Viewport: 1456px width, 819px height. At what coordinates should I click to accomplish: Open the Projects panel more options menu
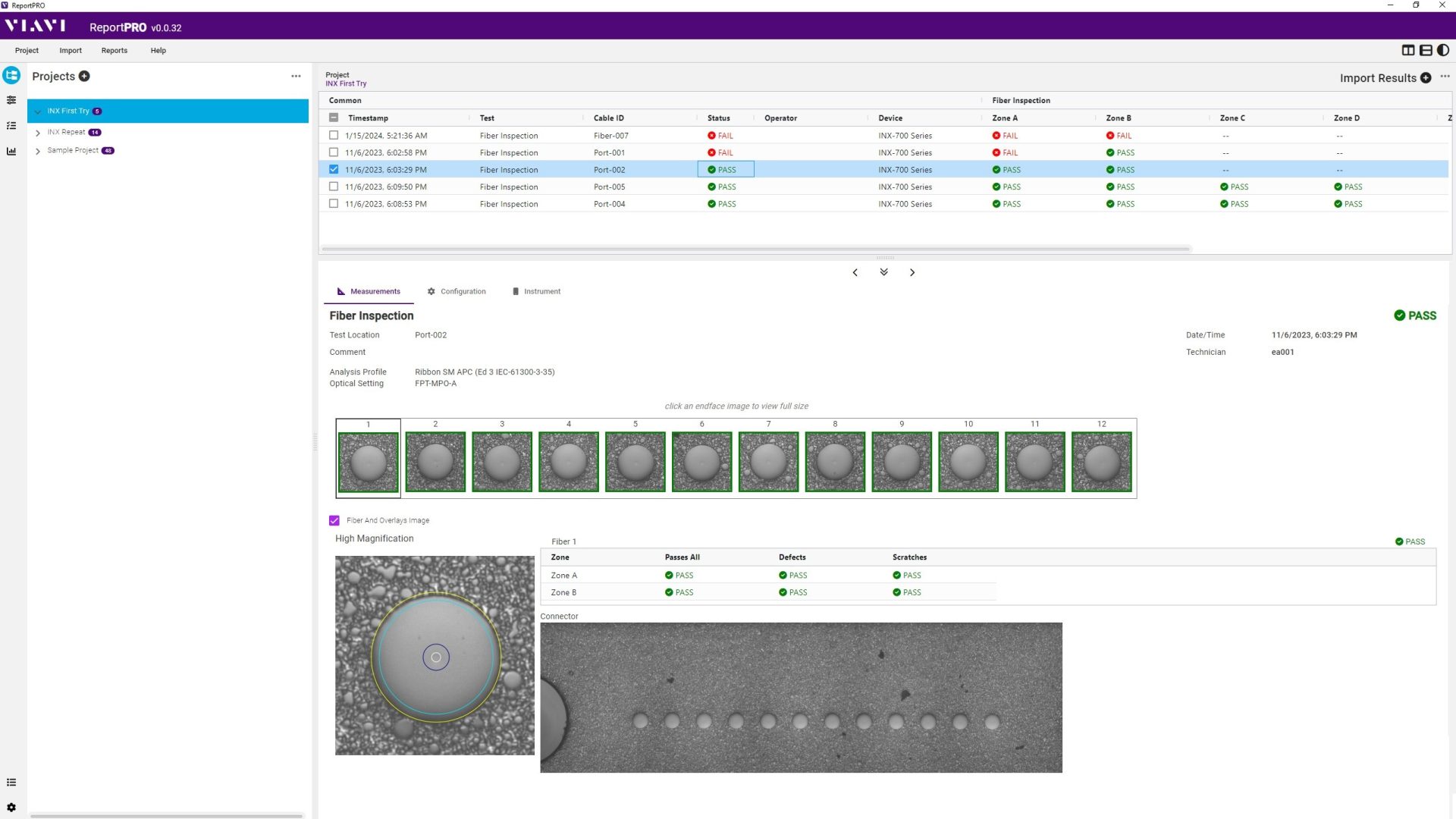click(296, 76)
